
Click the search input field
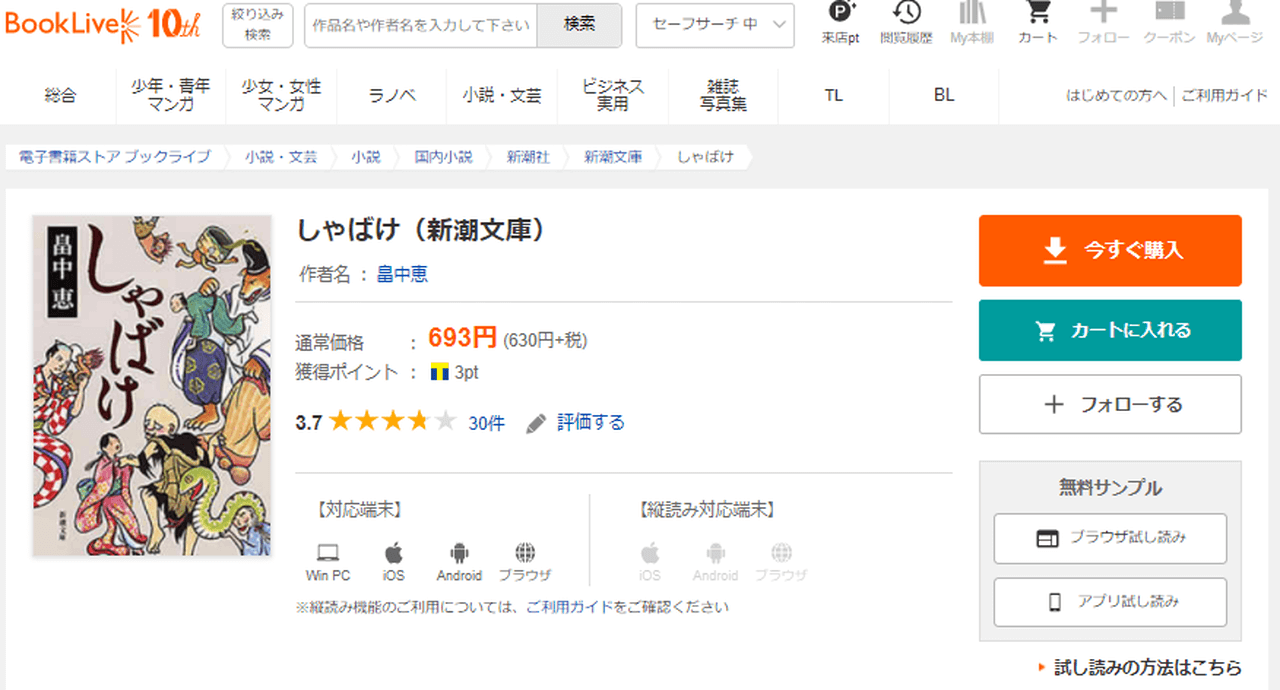[x=421, y=25]
